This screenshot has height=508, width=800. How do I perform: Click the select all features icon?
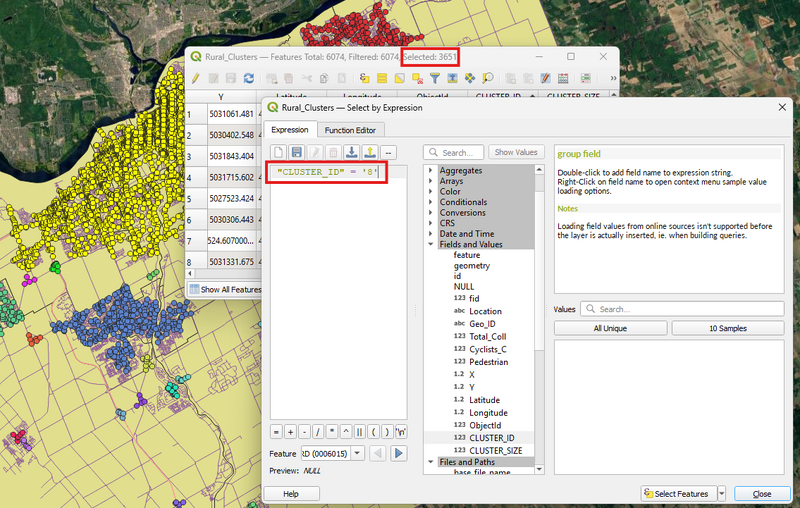coord(382,78)
